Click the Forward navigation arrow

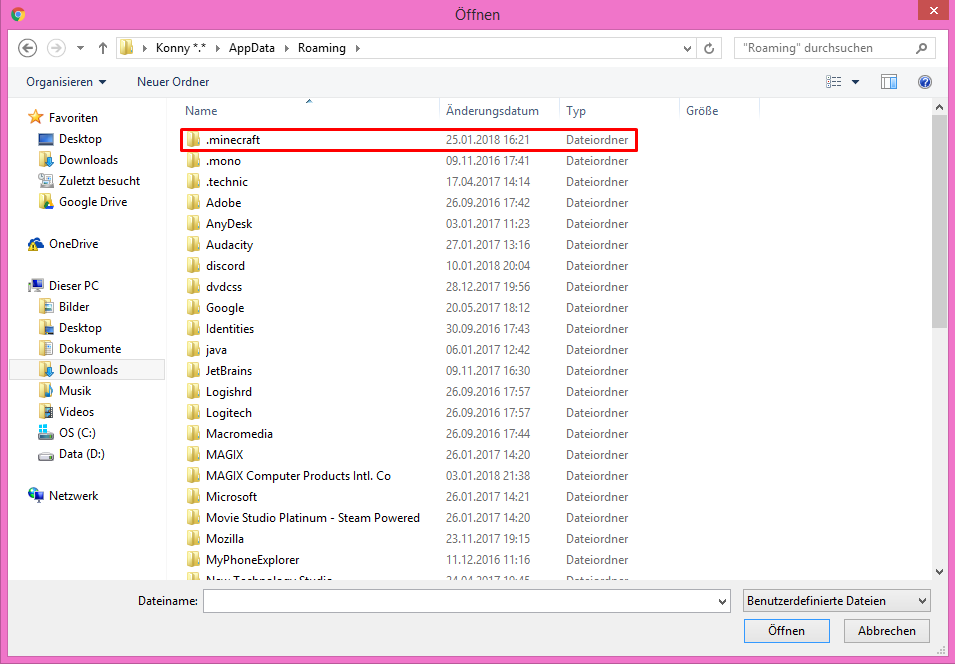click(x=56, y=48)
